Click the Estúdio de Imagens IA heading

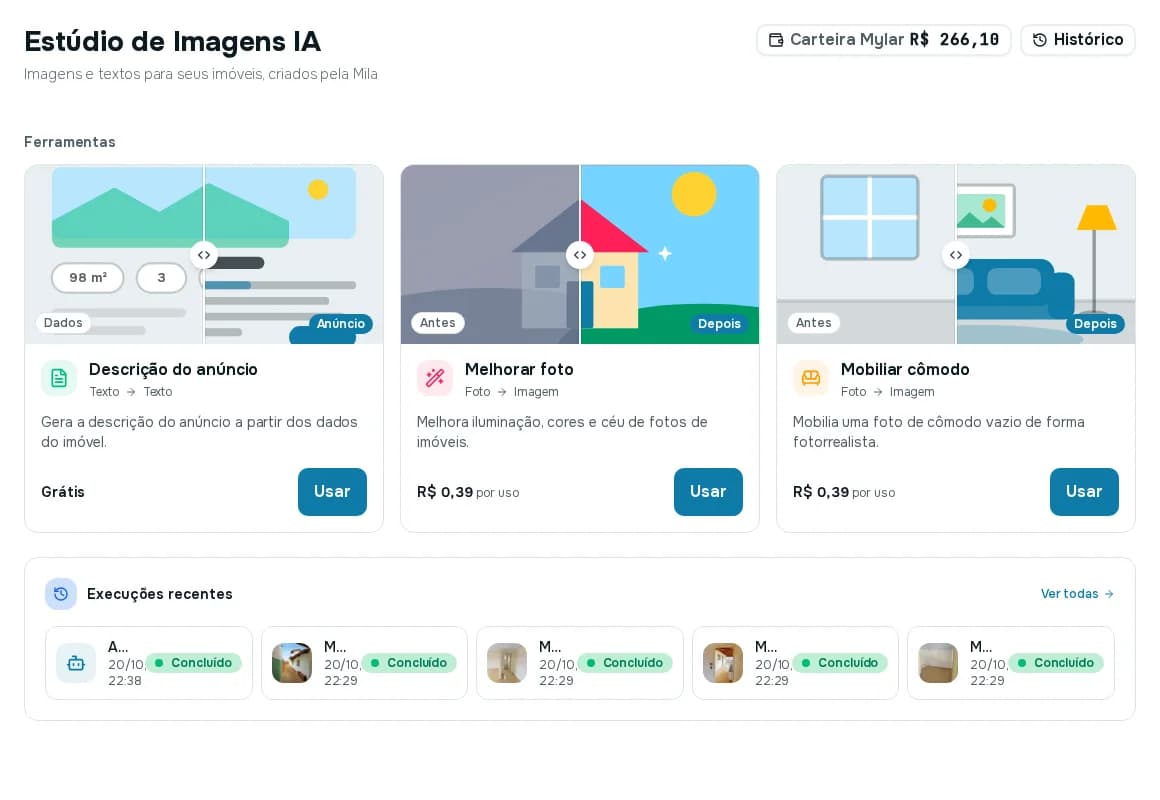coord(172,41)
